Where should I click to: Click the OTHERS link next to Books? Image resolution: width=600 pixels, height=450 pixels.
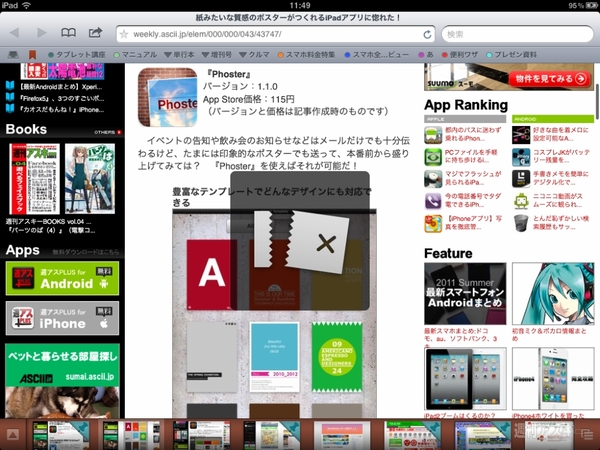pyautogui.click(x=108, y=132)
